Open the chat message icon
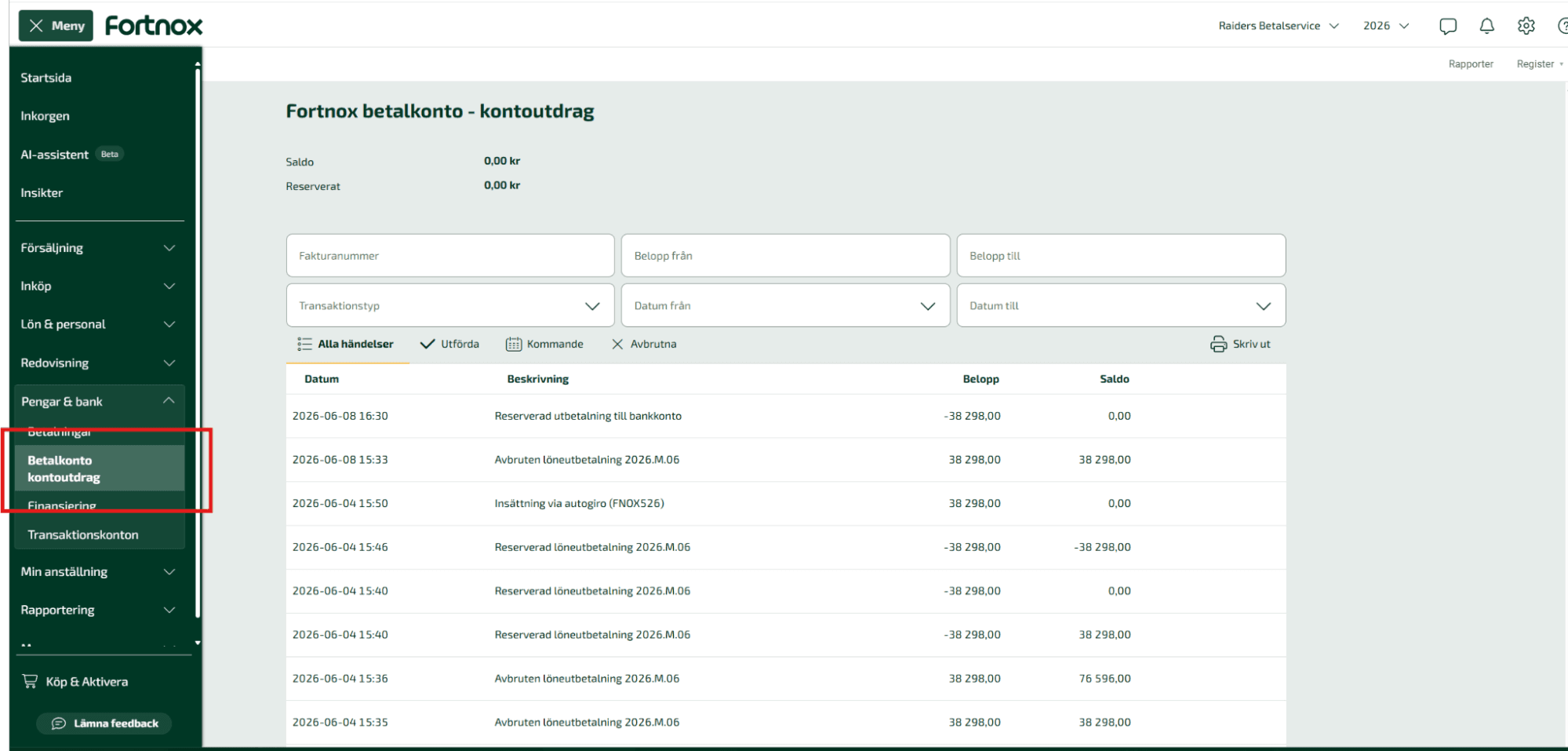The width and height of the screenshot is (1568, 751). (x=1448, y=26)
